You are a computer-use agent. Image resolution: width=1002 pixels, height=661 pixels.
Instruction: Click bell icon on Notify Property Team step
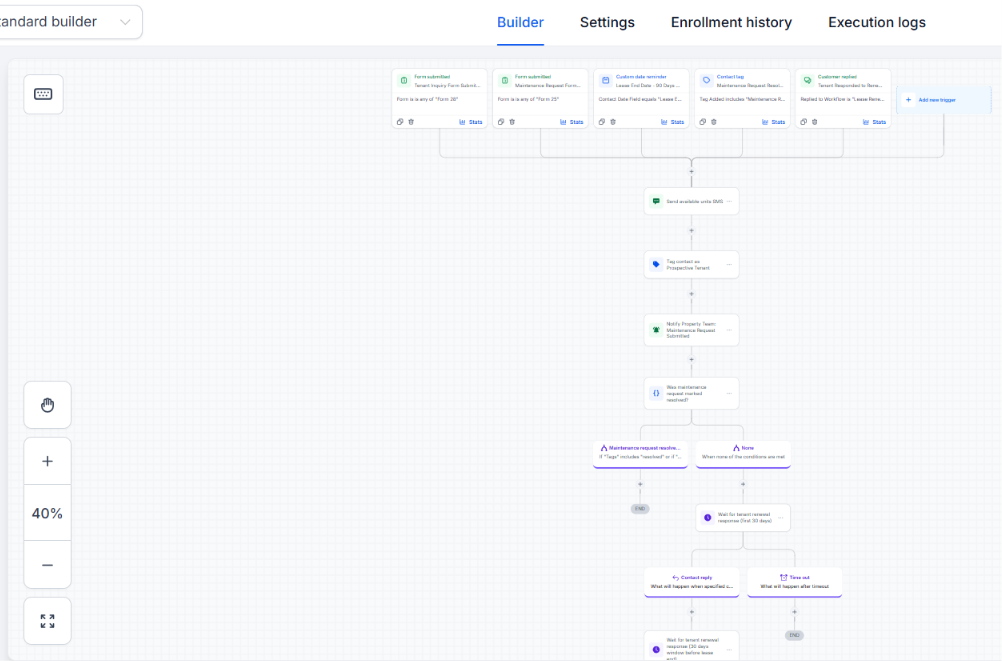coord(656,330)
